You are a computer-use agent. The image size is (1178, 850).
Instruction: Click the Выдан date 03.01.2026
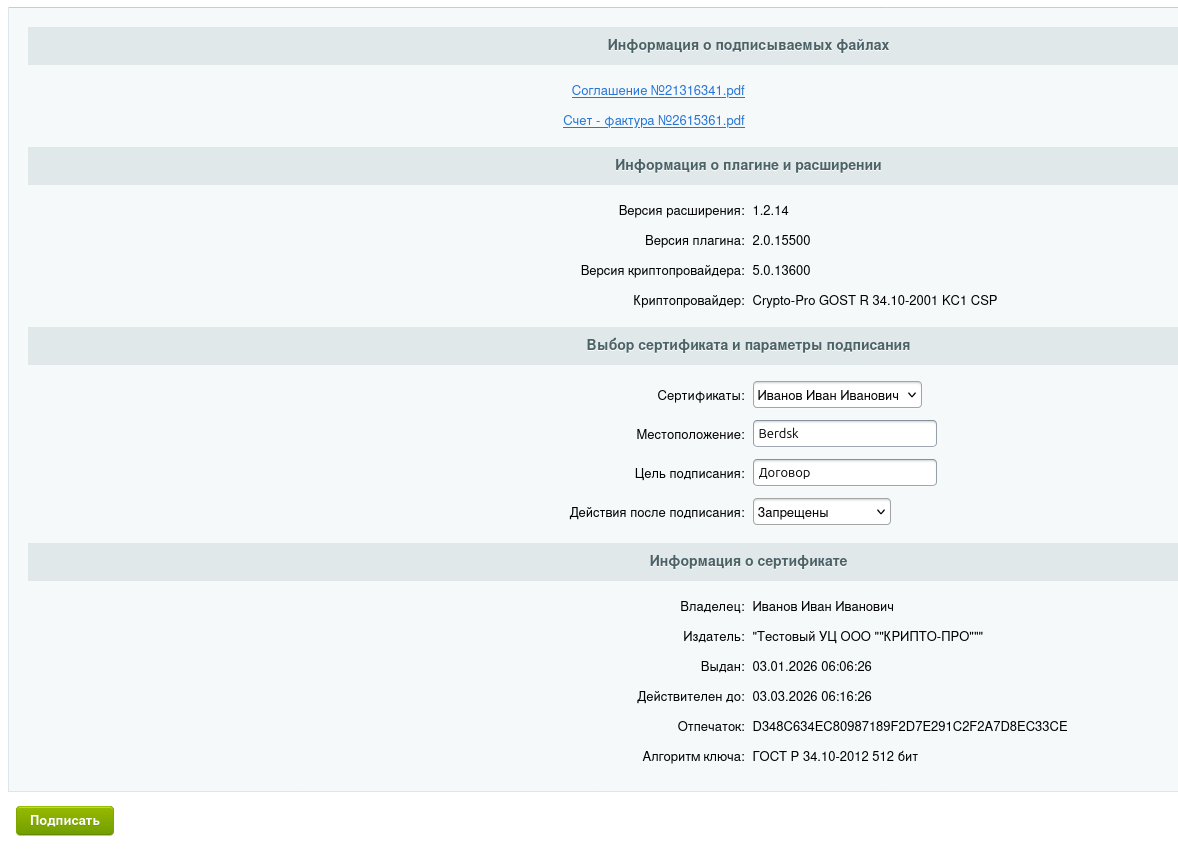(812, 666)
